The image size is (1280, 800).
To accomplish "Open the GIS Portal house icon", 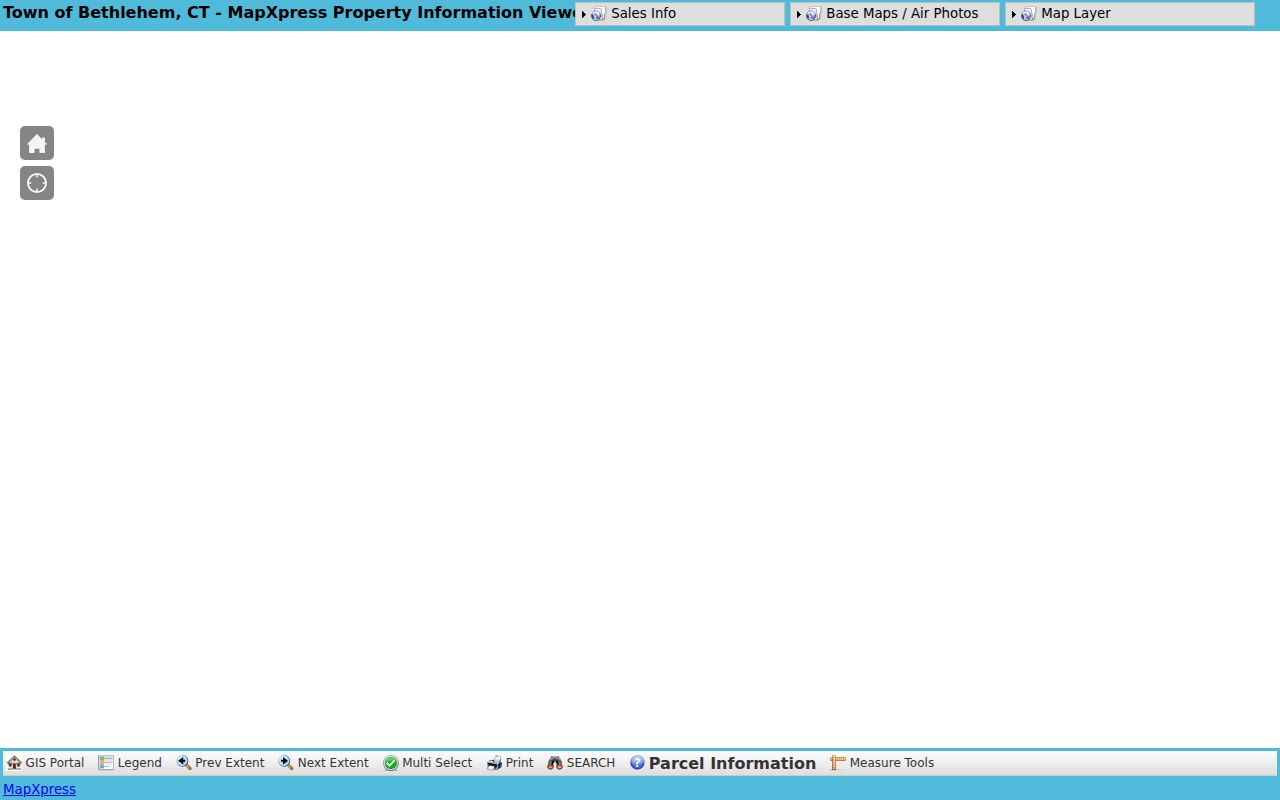I will (x=14, y=763).
